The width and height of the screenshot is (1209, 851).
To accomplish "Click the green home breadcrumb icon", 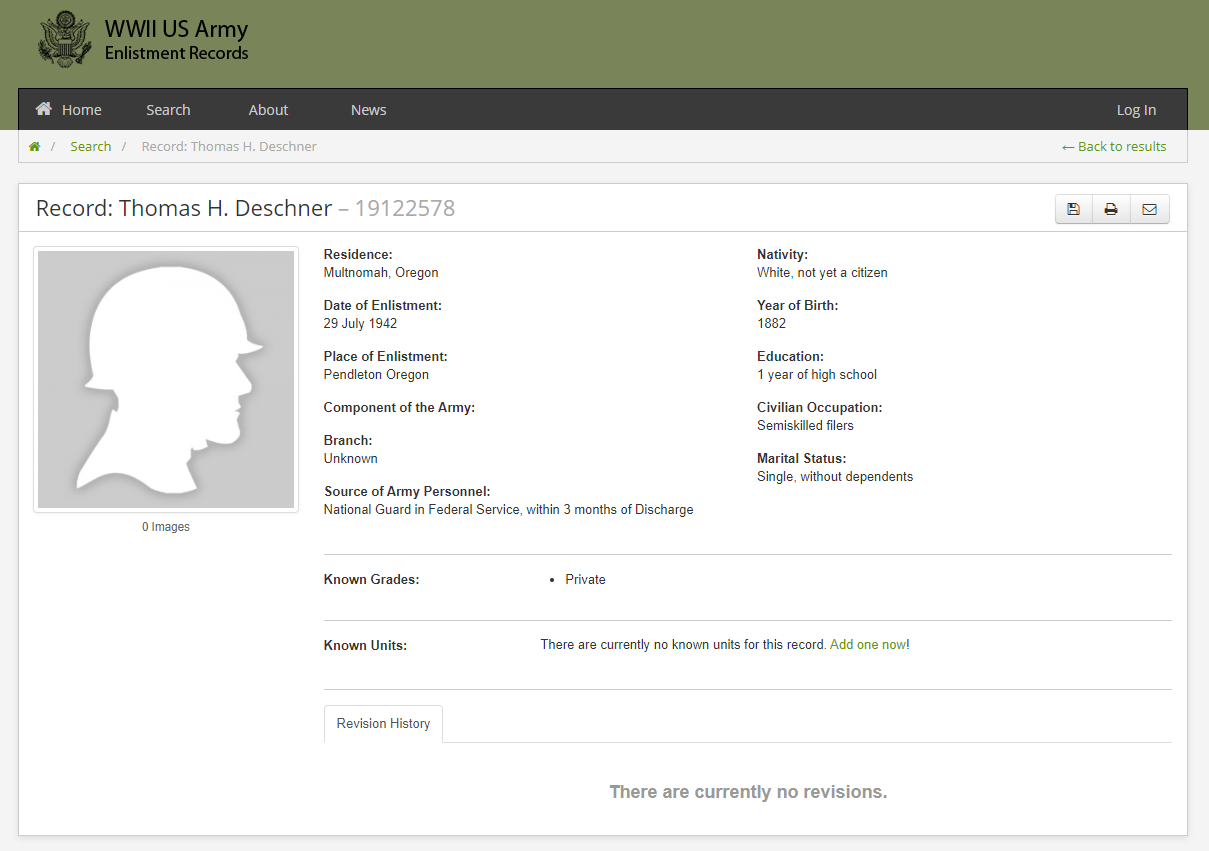I will click(x=34, y=147).
